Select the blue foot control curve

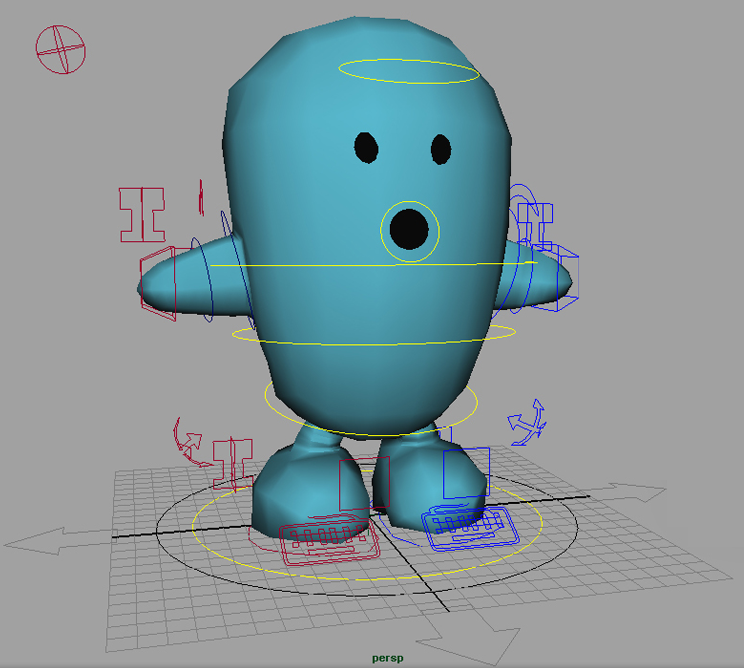[468, 526]
